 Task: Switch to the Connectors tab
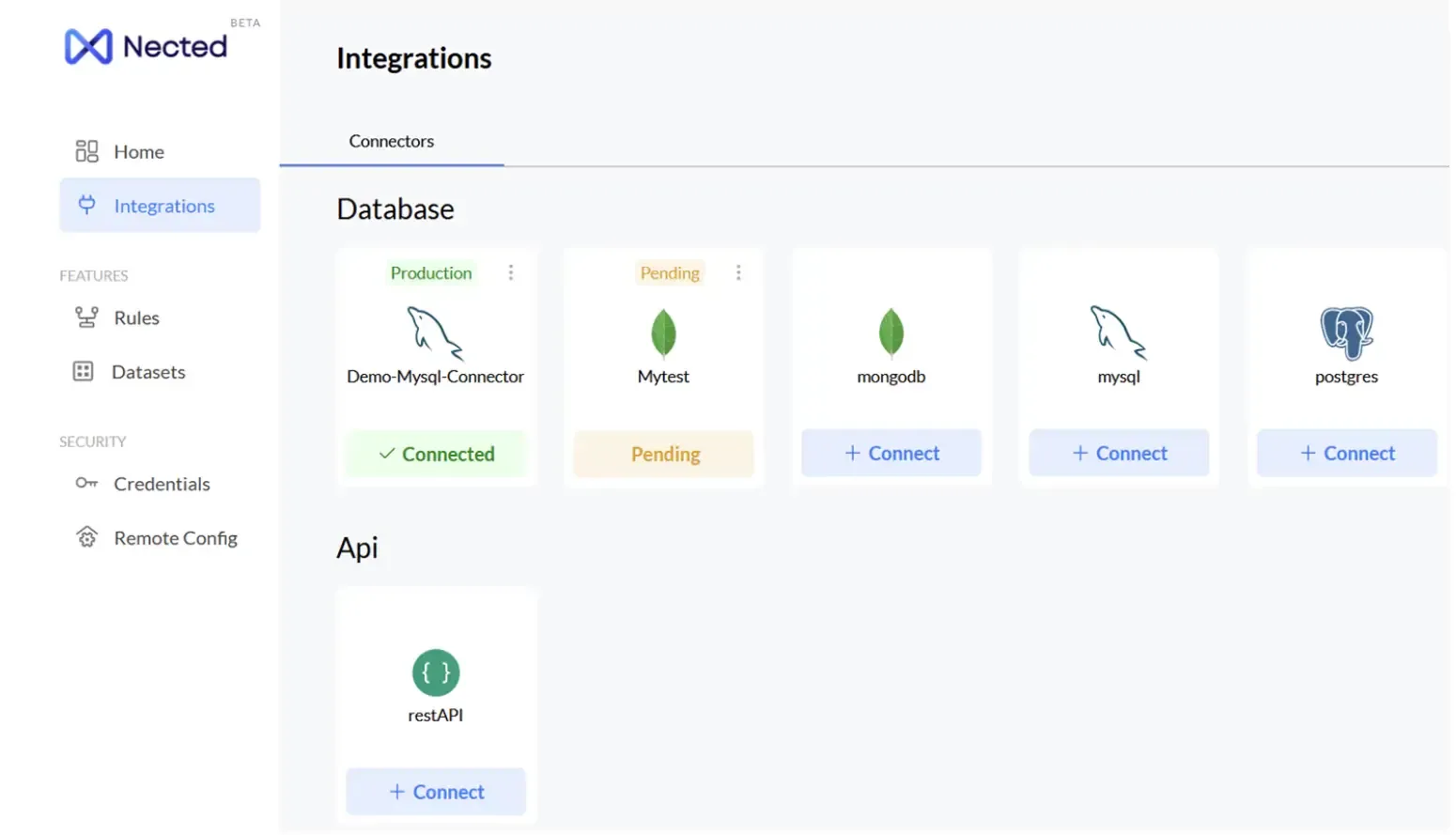[x=391, y=141]
